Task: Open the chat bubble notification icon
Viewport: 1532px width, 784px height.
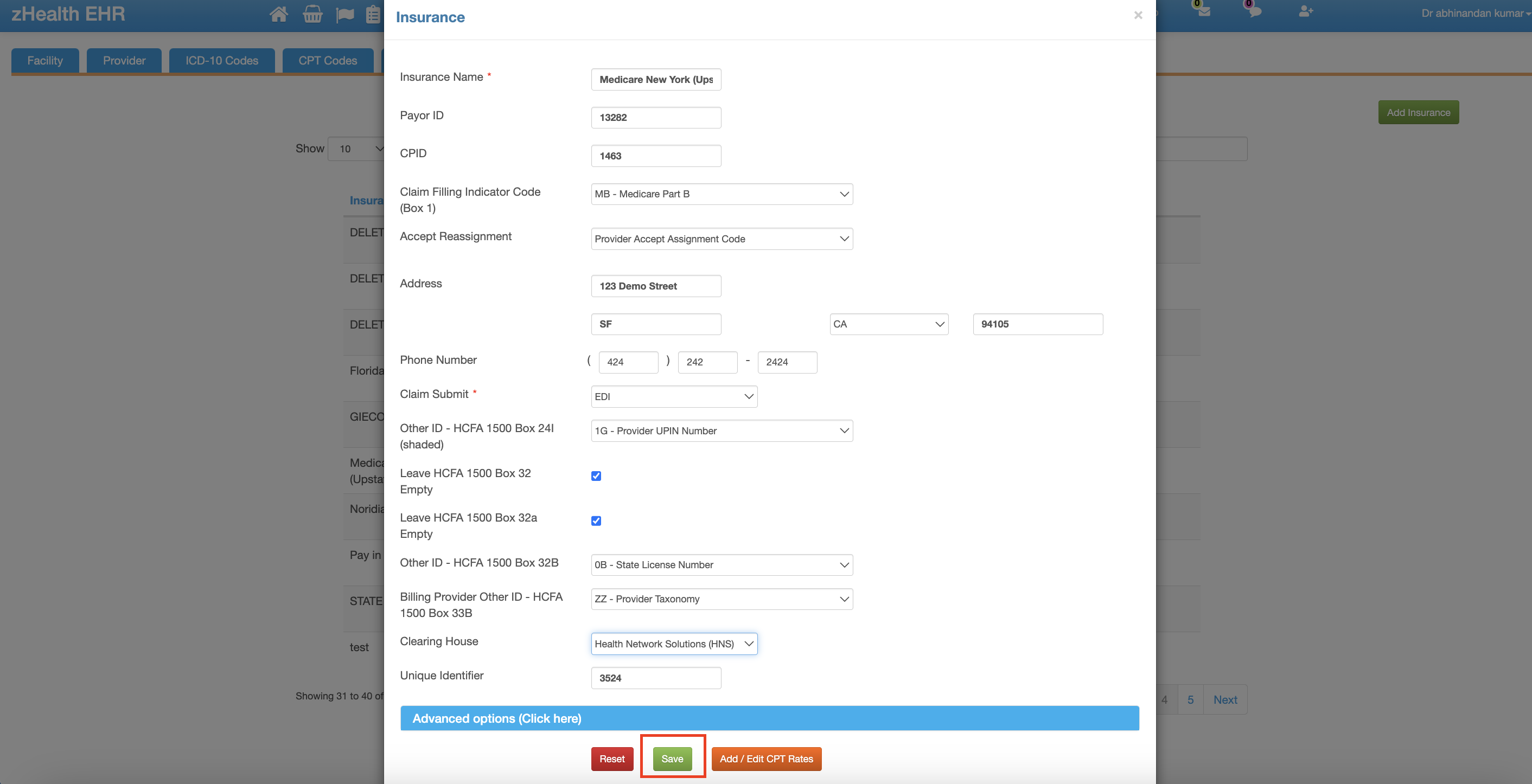Action: click(1254, 11)
